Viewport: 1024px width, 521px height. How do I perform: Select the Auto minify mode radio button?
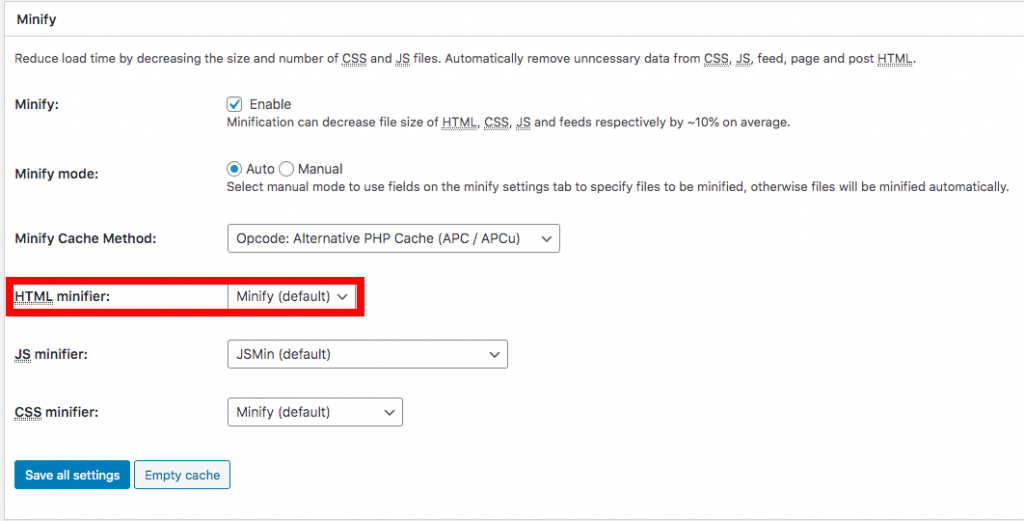[x=234, y=169]
